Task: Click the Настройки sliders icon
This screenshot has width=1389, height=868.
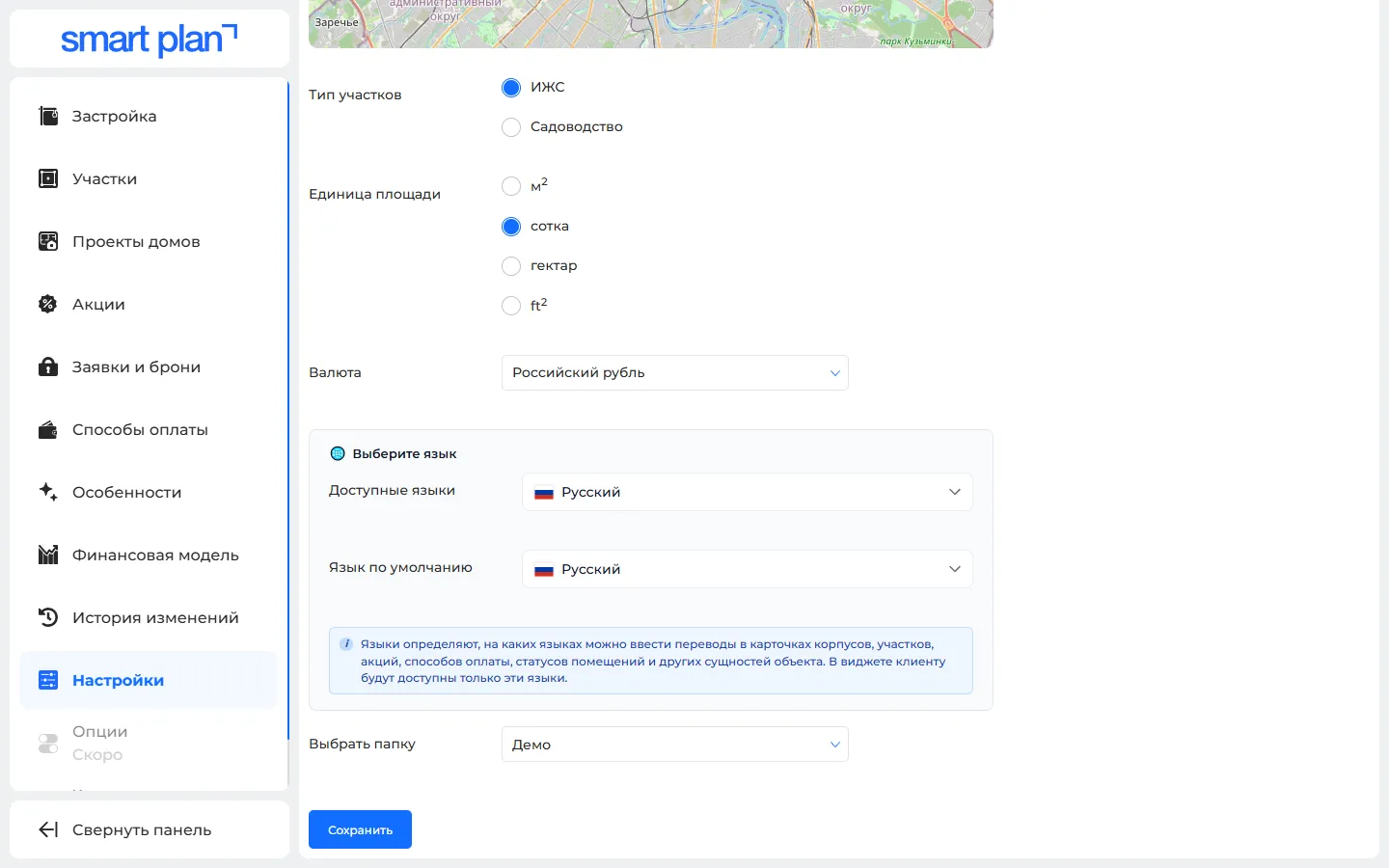Action: click(x=48, y=681)
